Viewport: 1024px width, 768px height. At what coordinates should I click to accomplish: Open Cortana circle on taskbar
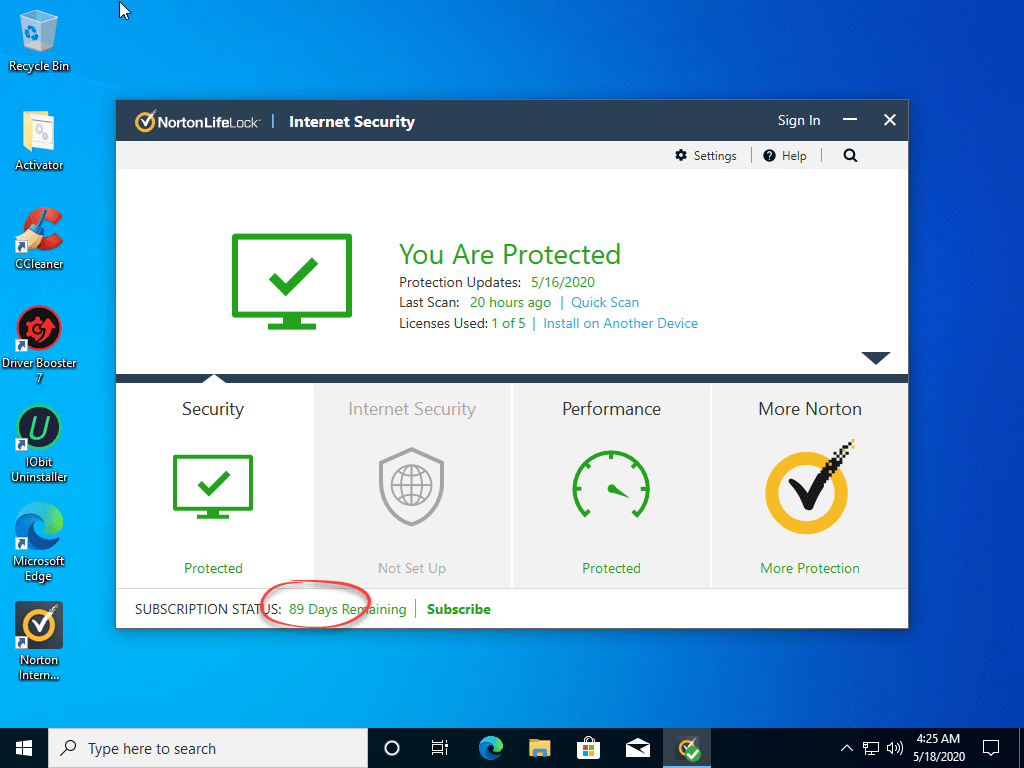click(392, 748)
